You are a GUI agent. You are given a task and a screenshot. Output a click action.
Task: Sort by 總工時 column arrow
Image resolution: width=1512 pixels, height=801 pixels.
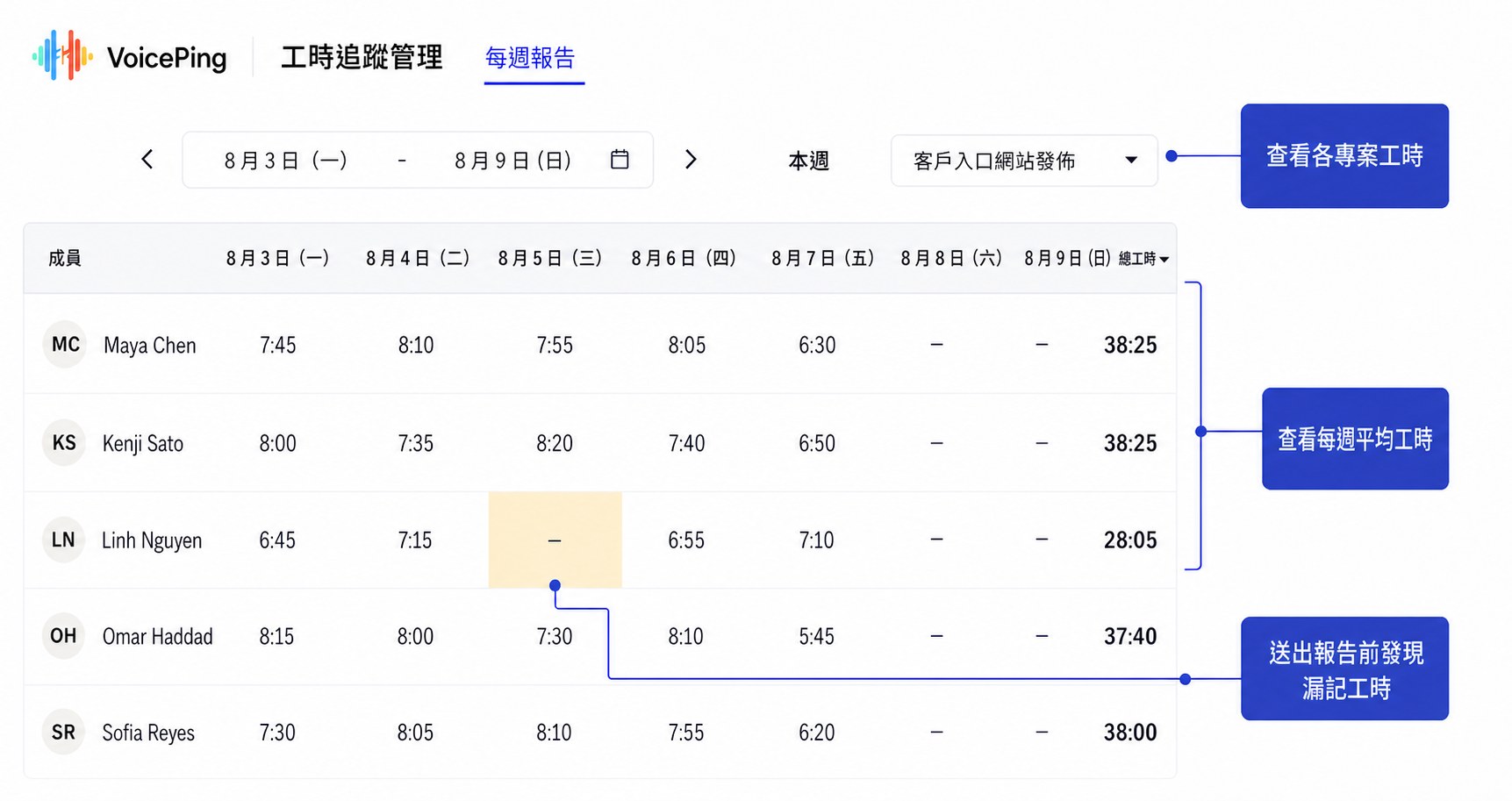(1164, 260)
